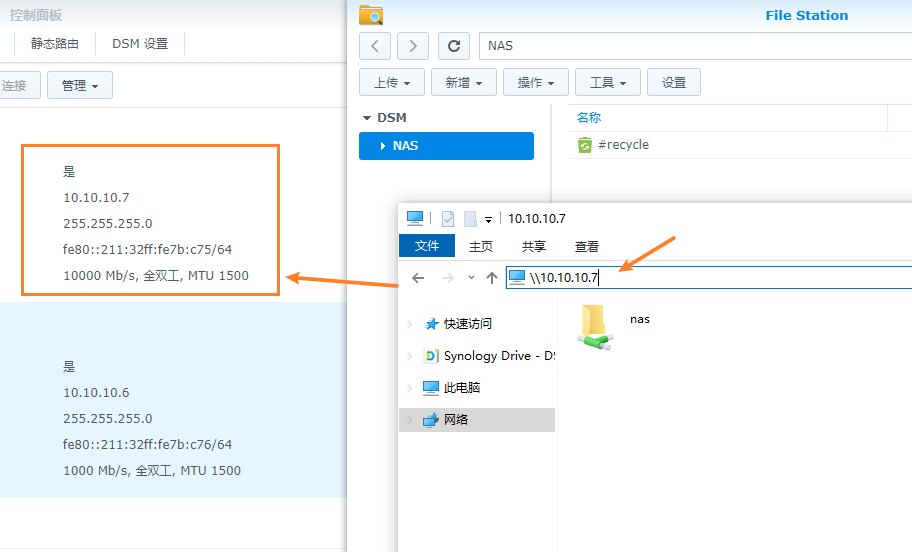
Task: Click the computer icon in Explorer title bar
Action: coord(415,218)
